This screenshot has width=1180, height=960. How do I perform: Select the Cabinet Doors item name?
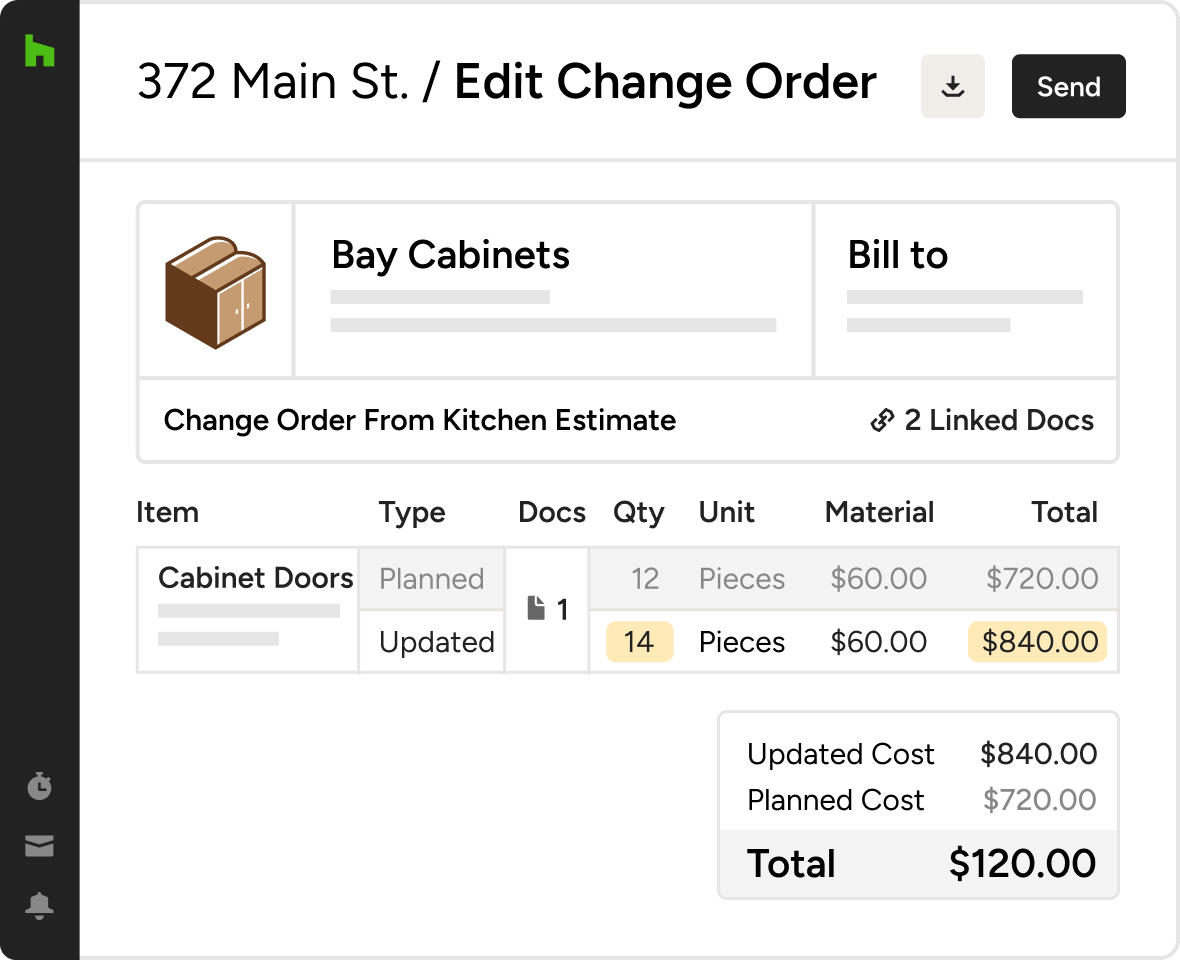pyautogui.click(x=256, y=578)
